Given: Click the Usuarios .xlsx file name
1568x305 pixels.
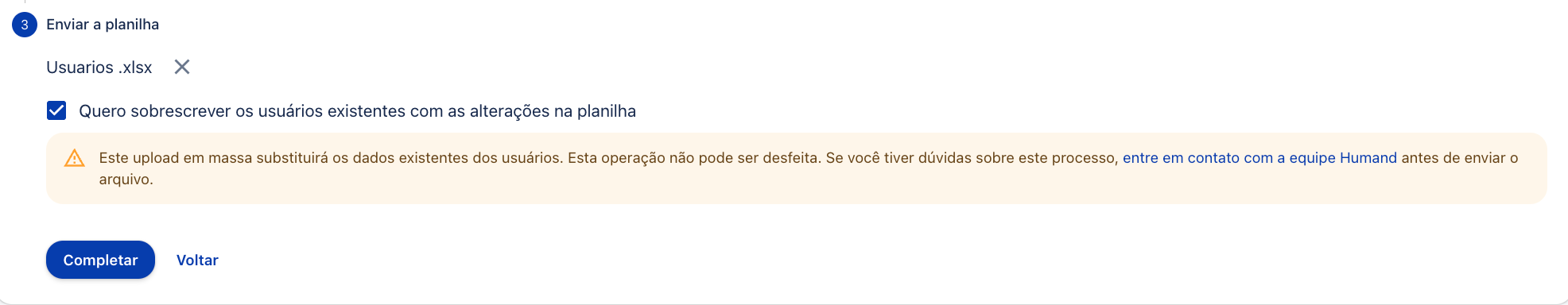Looking at the screenshot, I should point(99,68).
